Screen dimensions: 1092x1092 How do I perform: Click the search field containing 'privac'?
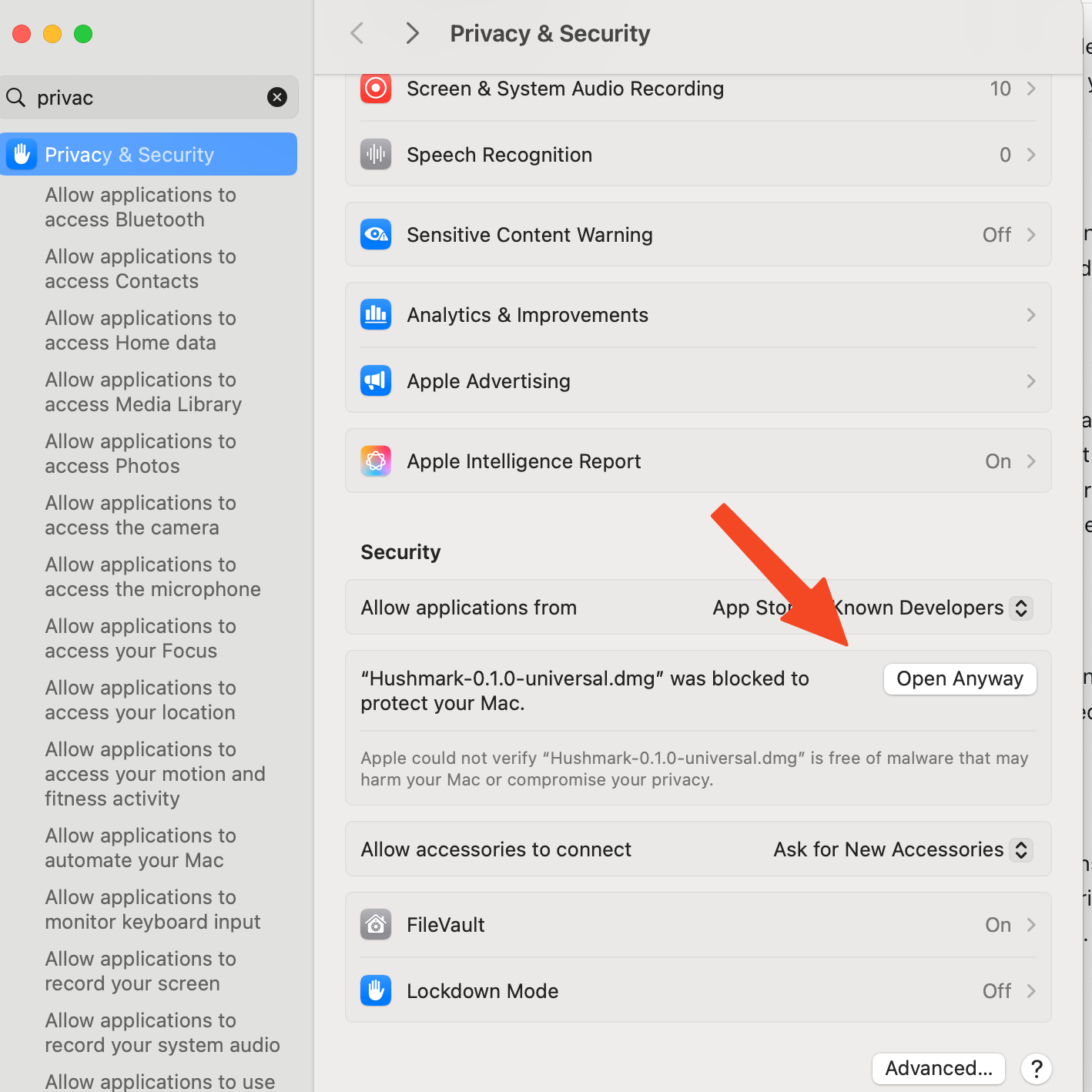149,97
